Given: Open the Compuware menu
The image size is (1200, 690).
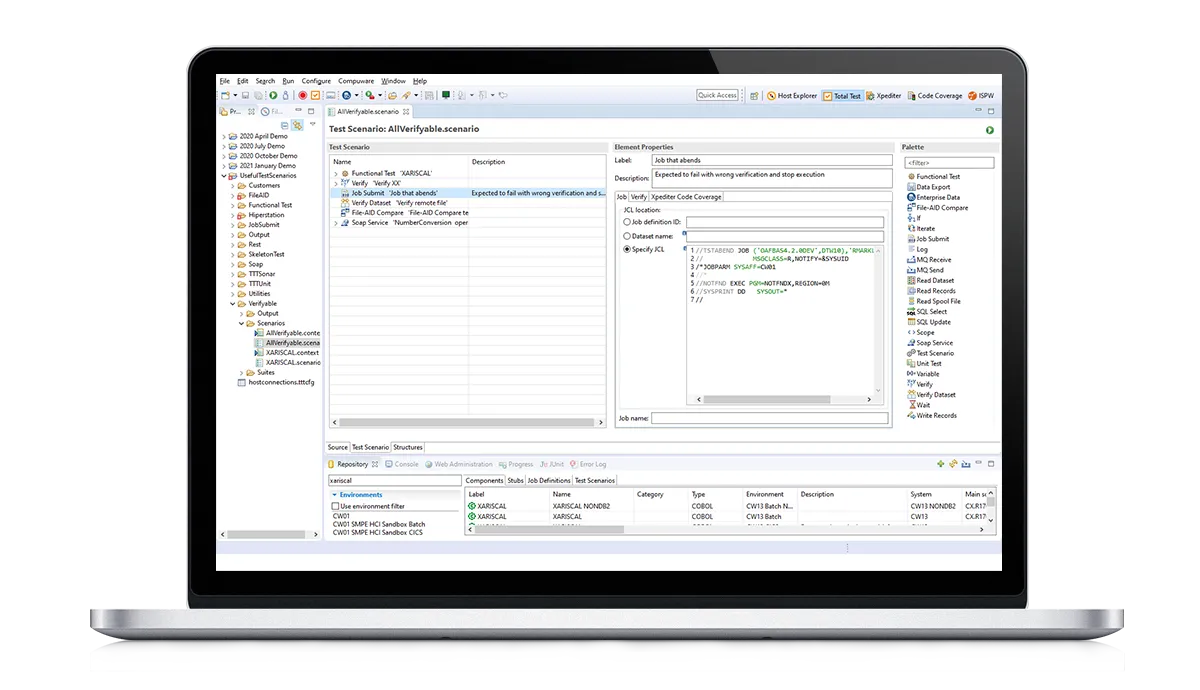Looking at the screenshot, I should (x=356, y=81).
